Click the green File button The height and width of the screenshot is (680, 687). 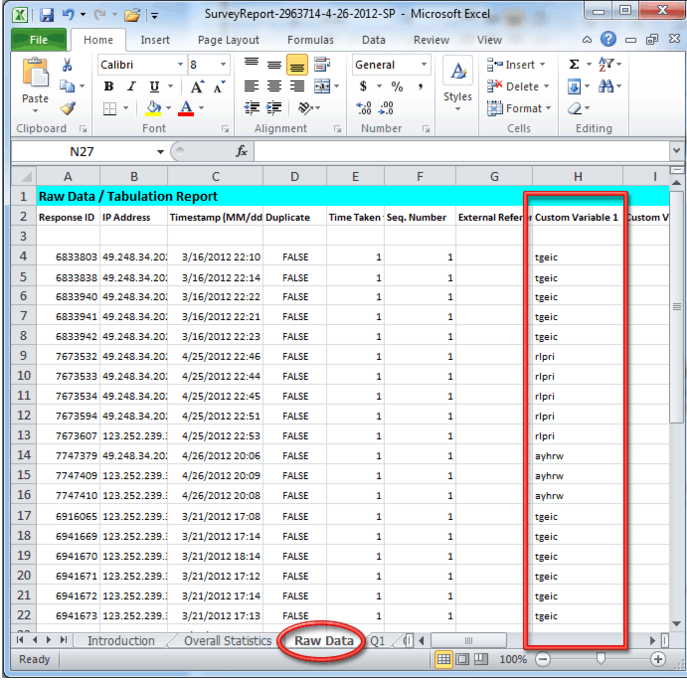(38, 40)
